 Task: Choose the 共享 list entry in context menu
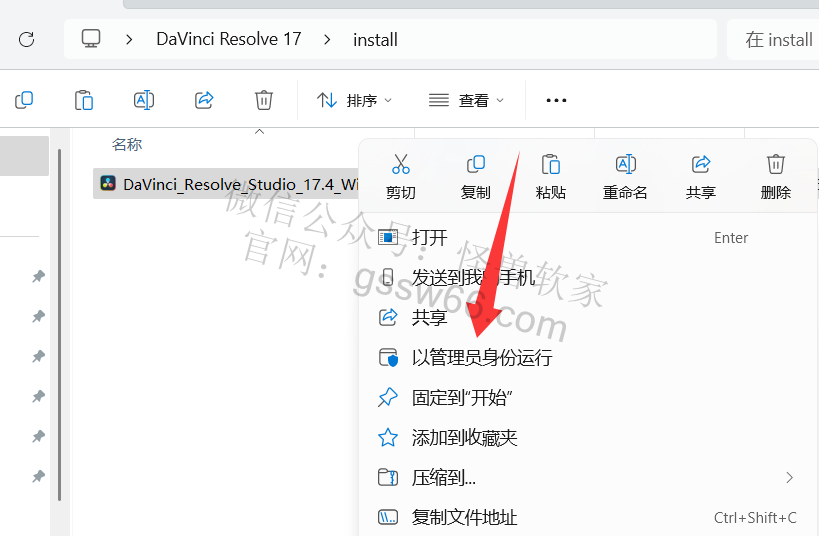(588, 317)
